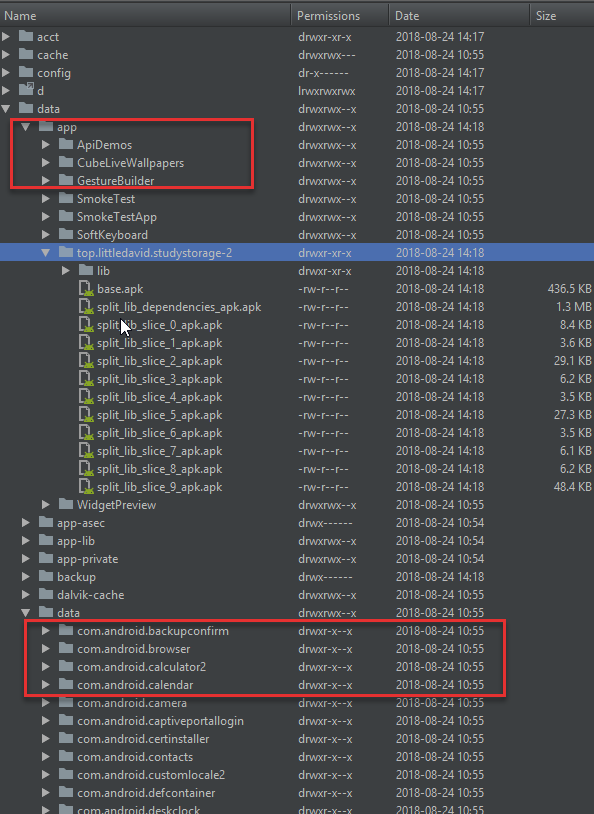Click the 29.1 KB size value
594x814 pixels.
tap(572, 361)
